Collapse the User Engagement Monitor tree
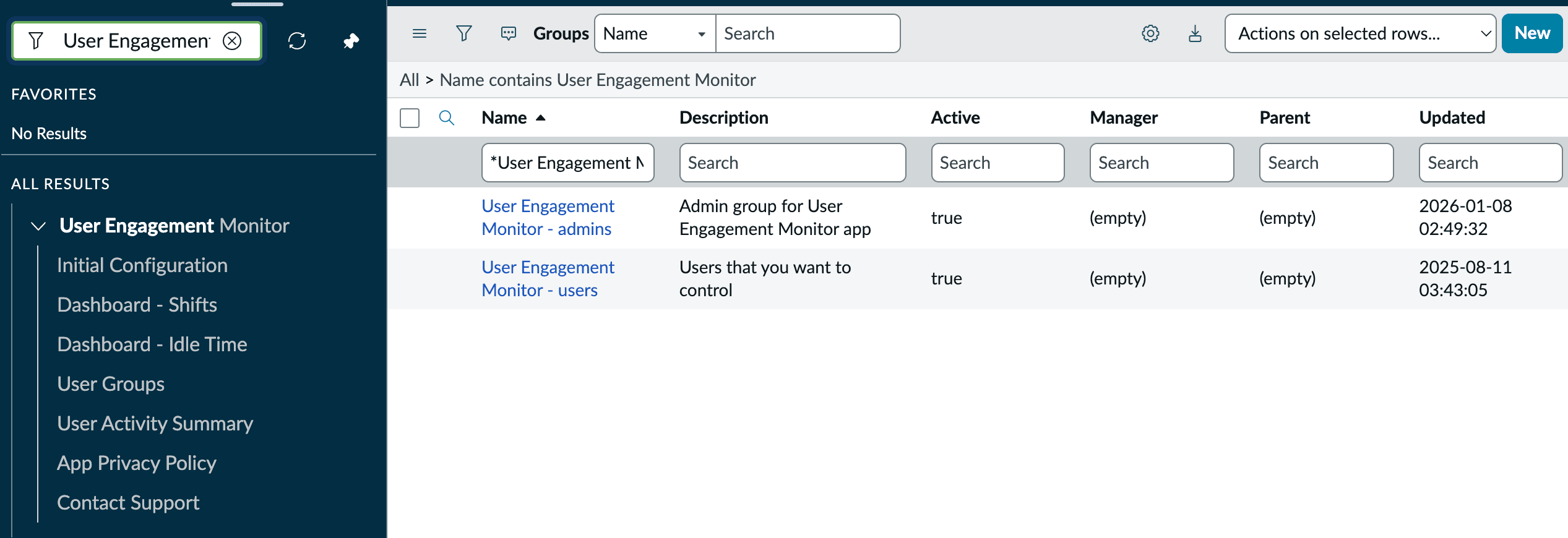 click(x=38, y=226)
